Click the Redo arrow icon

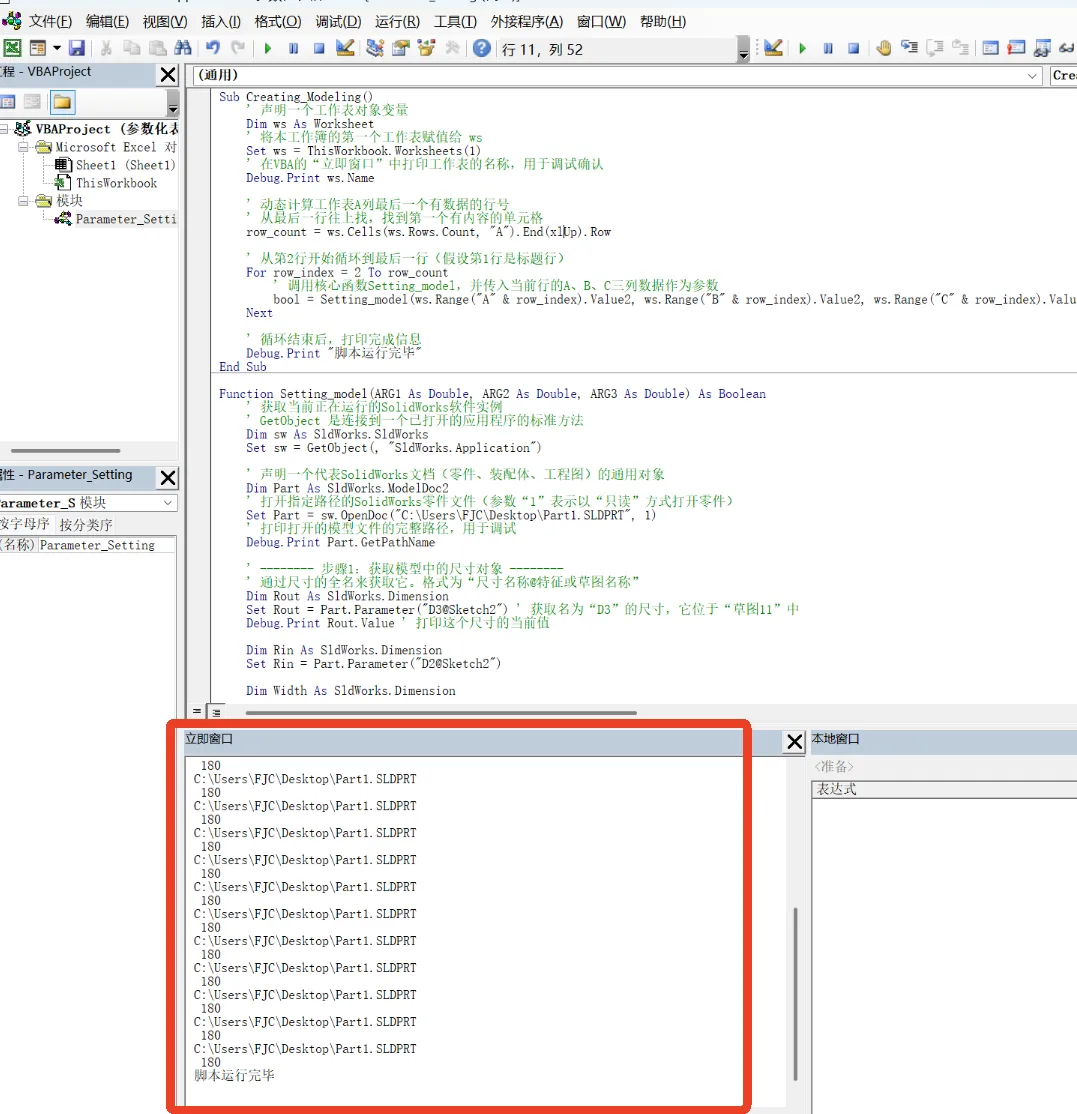(x=238, y=48)
